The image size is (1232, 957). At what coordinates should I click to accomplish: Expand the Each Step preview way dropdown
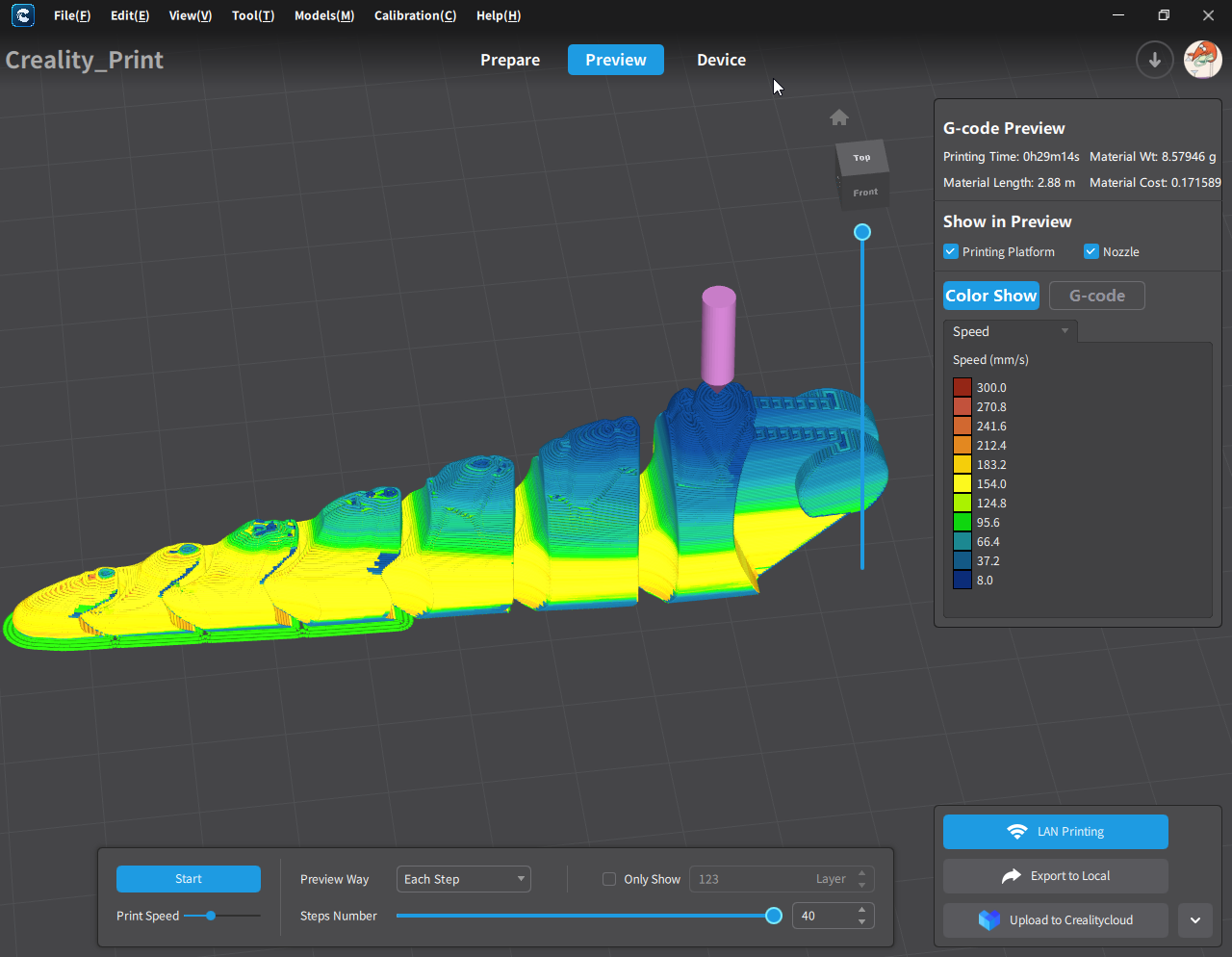point(464,879)
